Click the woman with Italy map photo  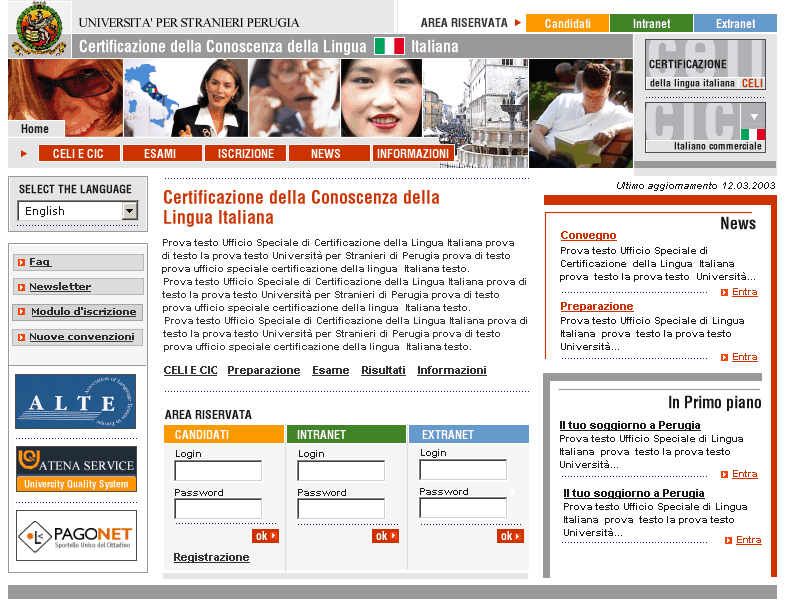pyautogui.click(x=186, y=98)
